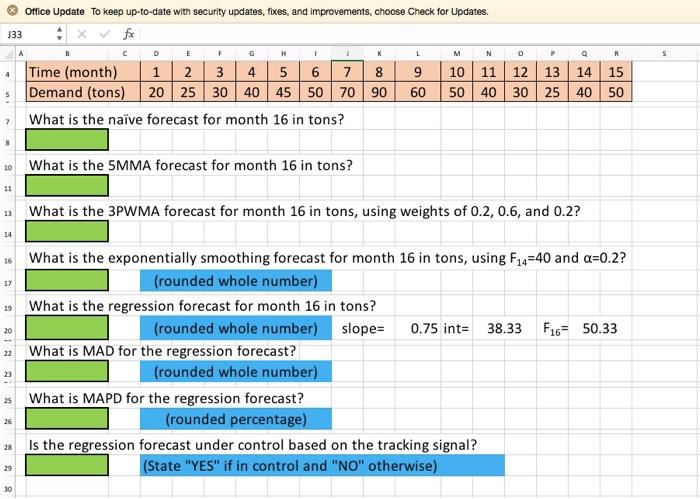Image resolution: width=700 pixels, height=499 pixels.
Task: Click the formula bar cancel X icon
Action: coord(82,34)
